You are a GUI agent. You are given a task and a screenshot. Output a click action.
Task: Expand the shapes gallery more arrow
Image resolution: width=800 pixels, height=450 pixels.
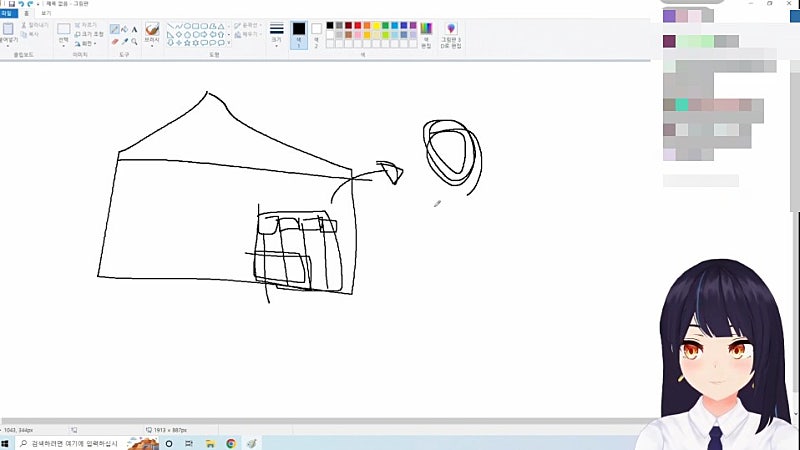(229, 43)
